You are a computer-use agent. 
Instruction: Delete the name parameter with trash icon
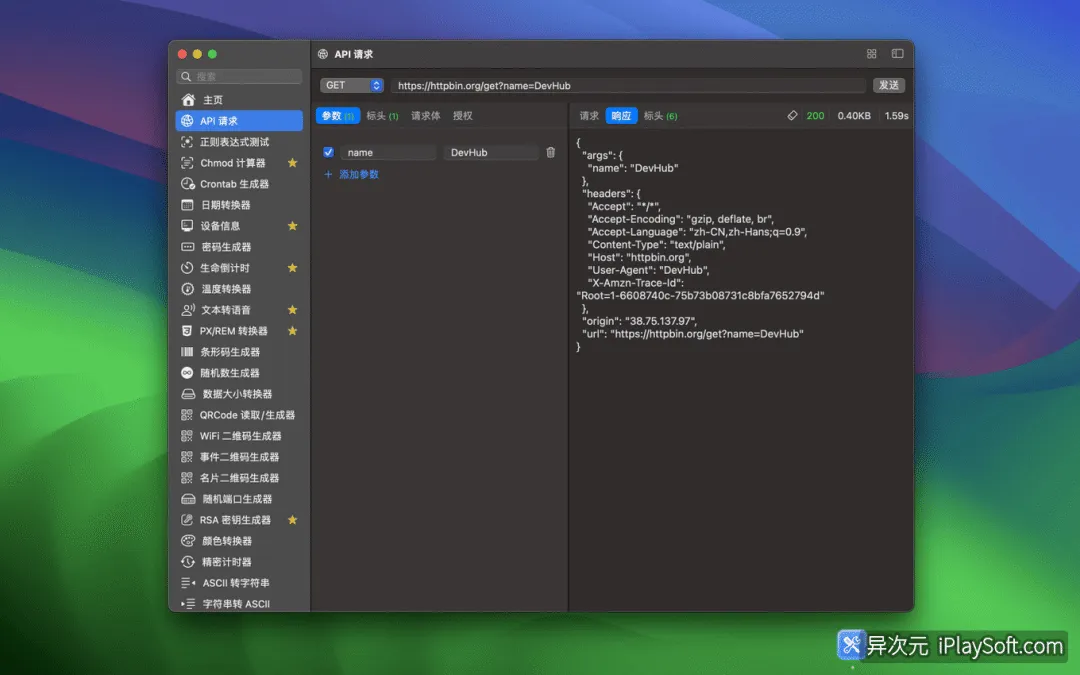(x=550, y=152)
